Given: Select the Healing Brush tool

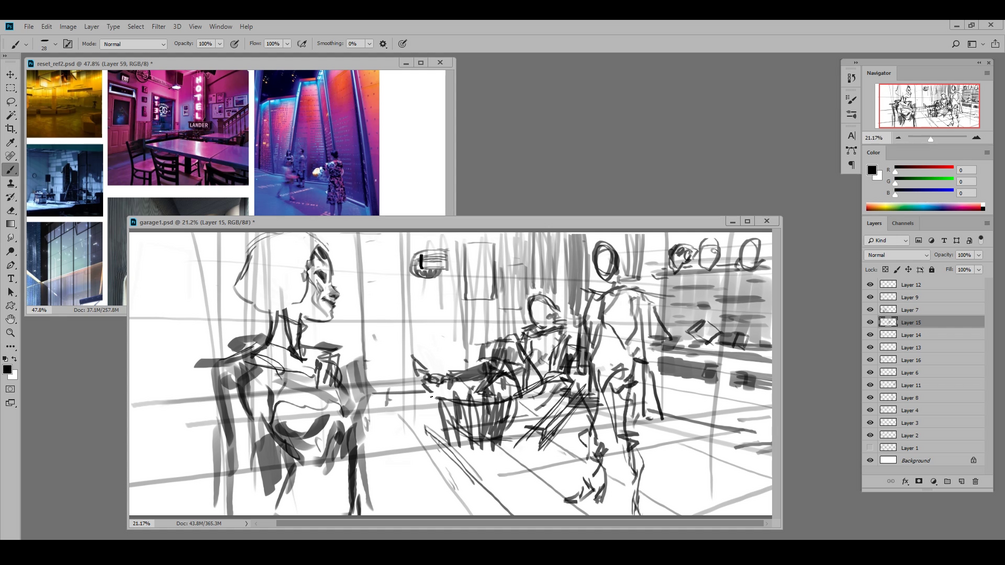Looking at the screenshot, I should pos(11,156).
